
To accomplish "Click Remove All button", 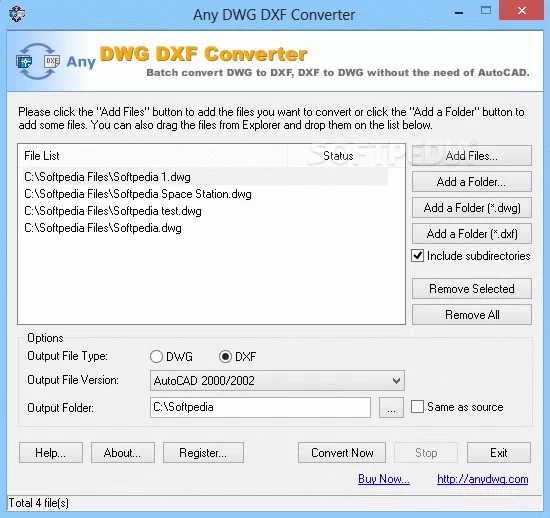I will 472,315.
